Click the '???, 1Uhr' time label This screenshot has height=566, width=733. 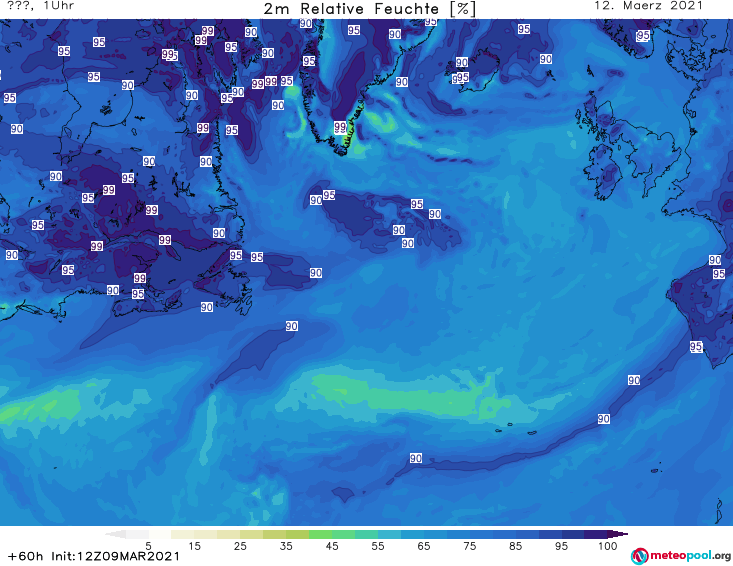click(x=41, y=6)
